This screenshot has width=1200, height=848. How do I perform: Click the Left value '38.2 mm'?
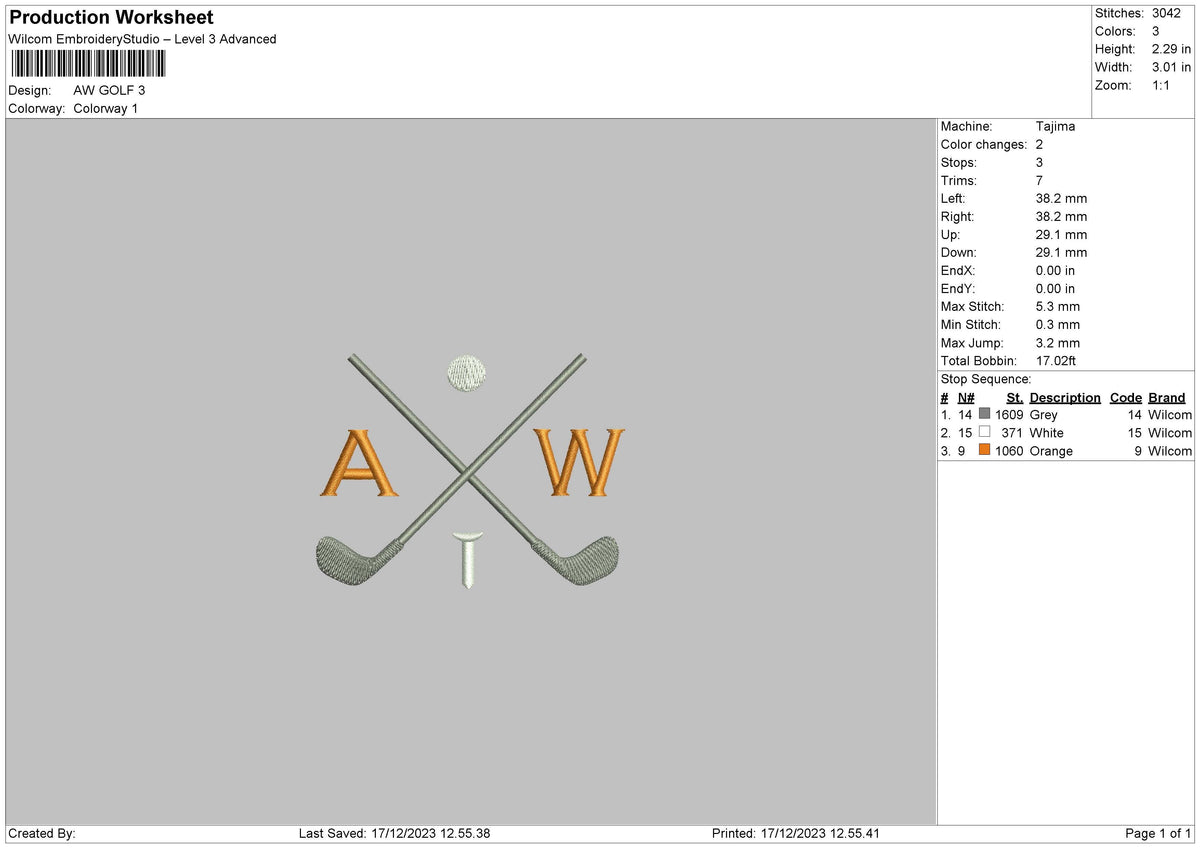[x=1061, y=198]
